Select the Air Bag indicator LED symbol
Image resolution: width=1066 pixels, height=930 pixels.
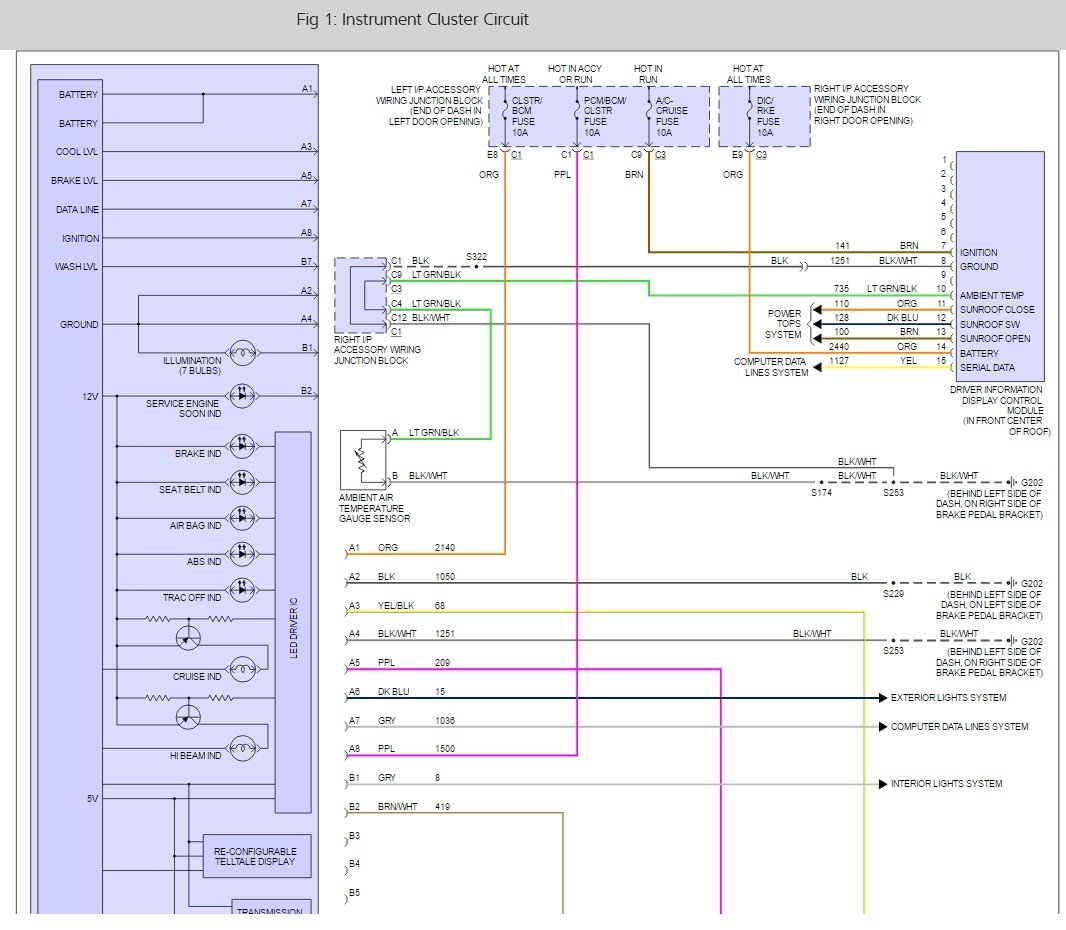(x=240, y=517)
